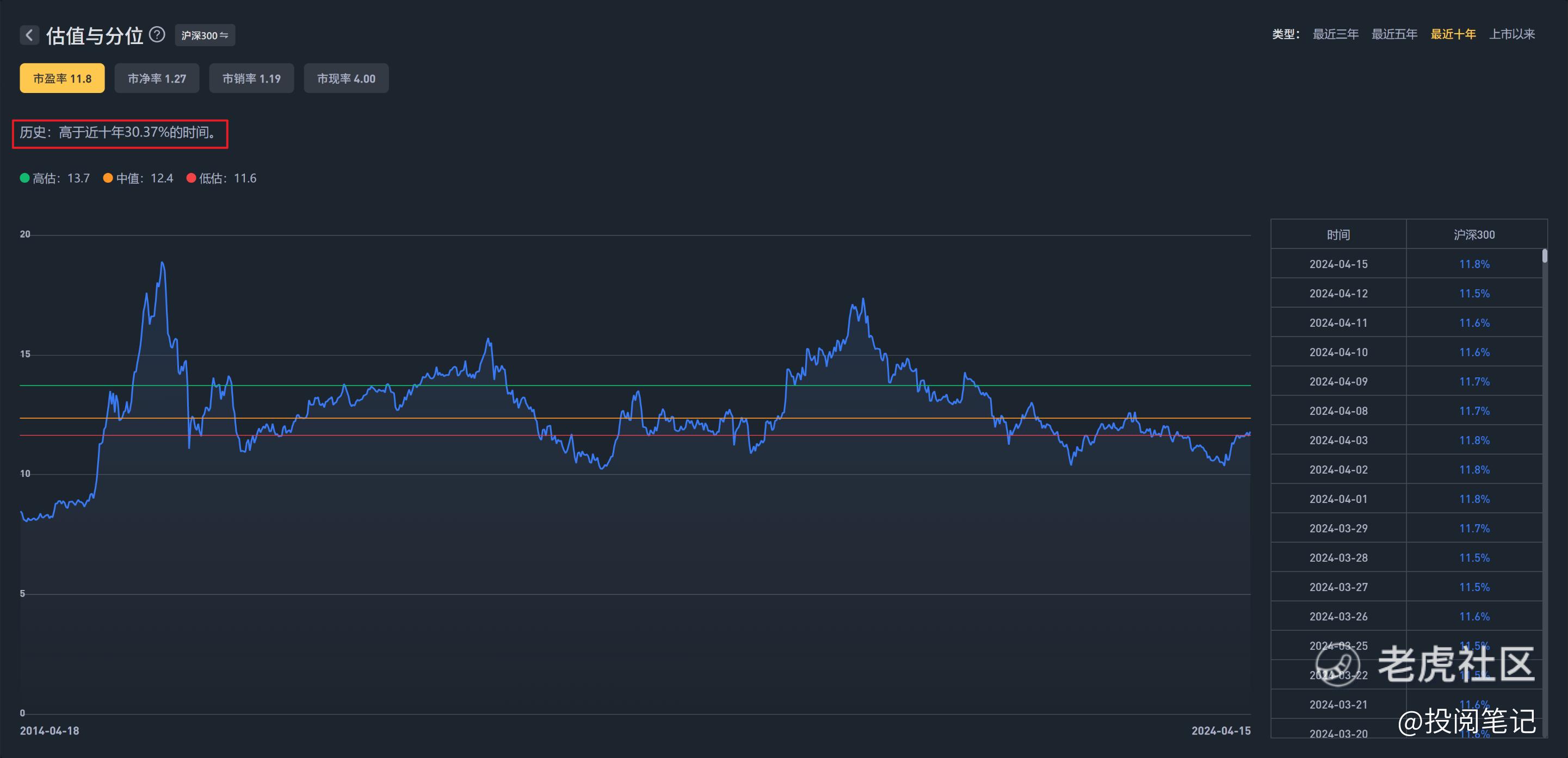Click the 时间 column header
The height and width of the screenshot is (758, 1568).
[x=1338, y=235]
